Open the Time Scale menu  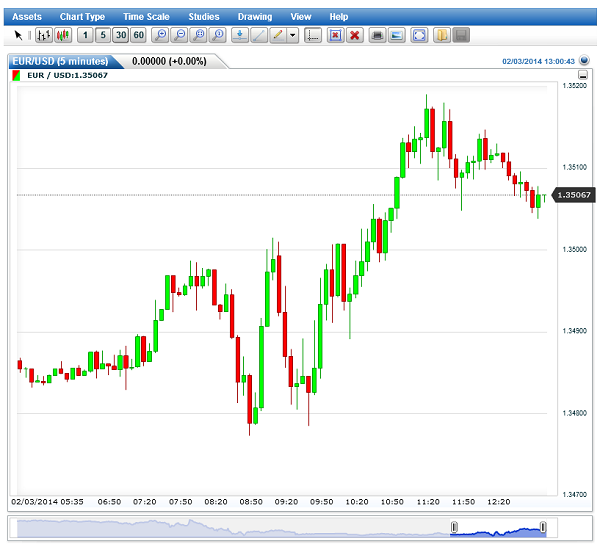tap(146, 17)
